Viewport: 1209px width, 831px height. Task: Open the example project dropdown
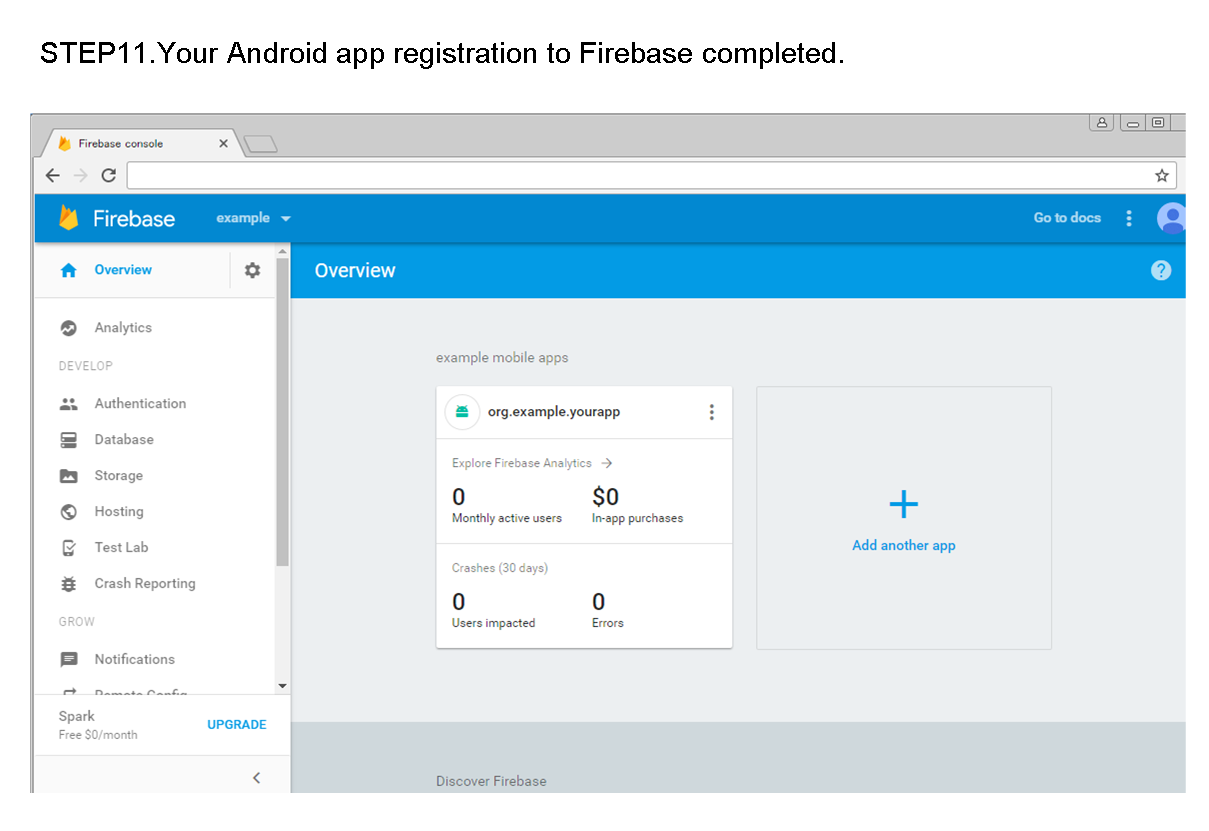[x=253, y=218]
